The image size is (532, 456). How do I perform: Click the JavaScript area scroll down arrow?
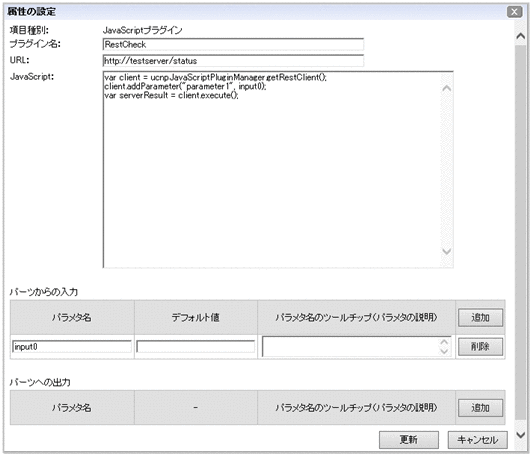click(446, 251)
